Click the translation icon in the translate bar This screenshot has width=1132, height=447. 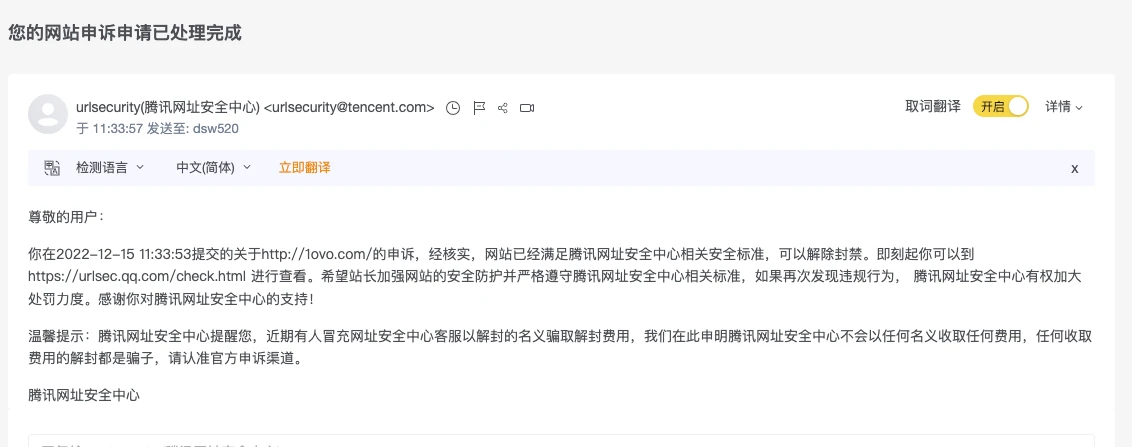point(52,168)
